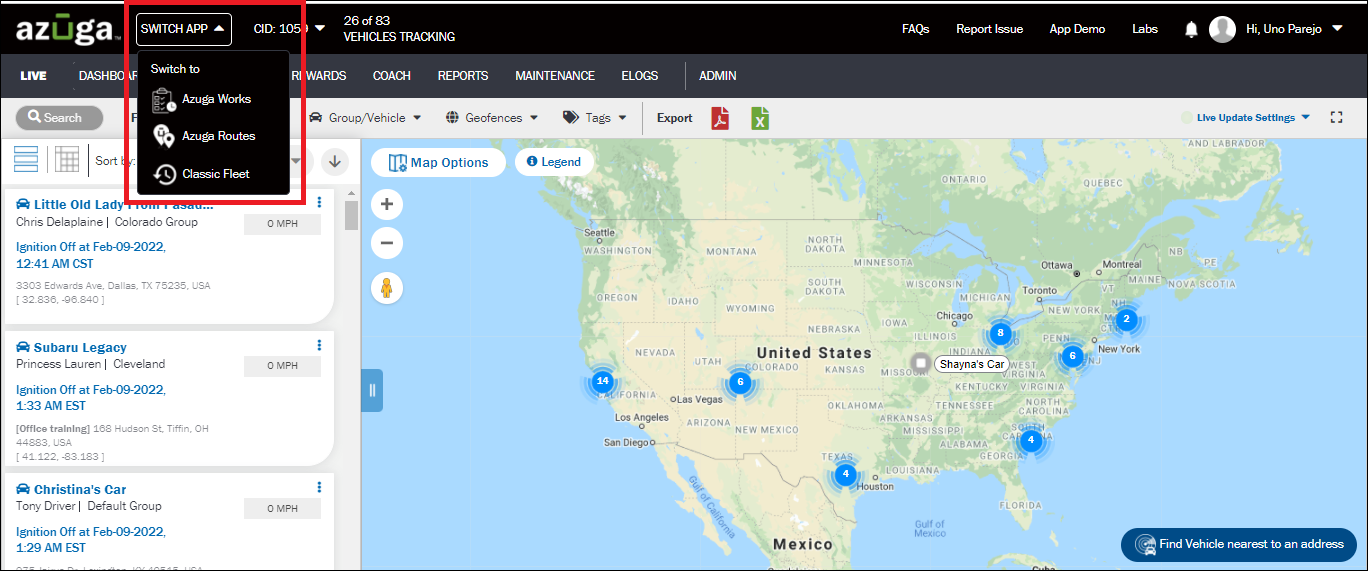
Task: Open the REPORTS tab
Action: (463, 76)
